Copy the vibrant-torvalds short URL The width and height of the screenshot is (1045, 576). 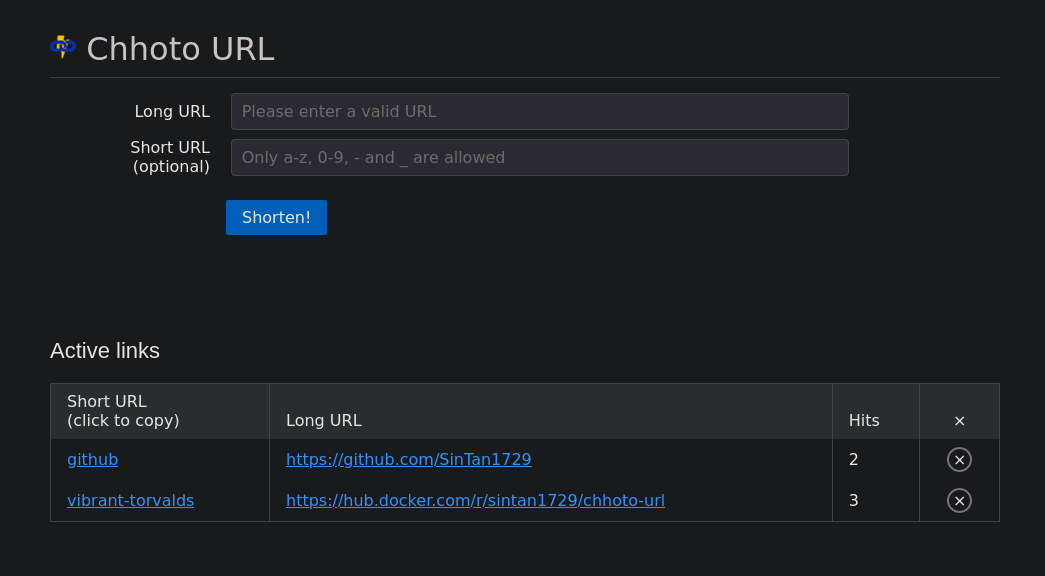[x=131, y=501]
